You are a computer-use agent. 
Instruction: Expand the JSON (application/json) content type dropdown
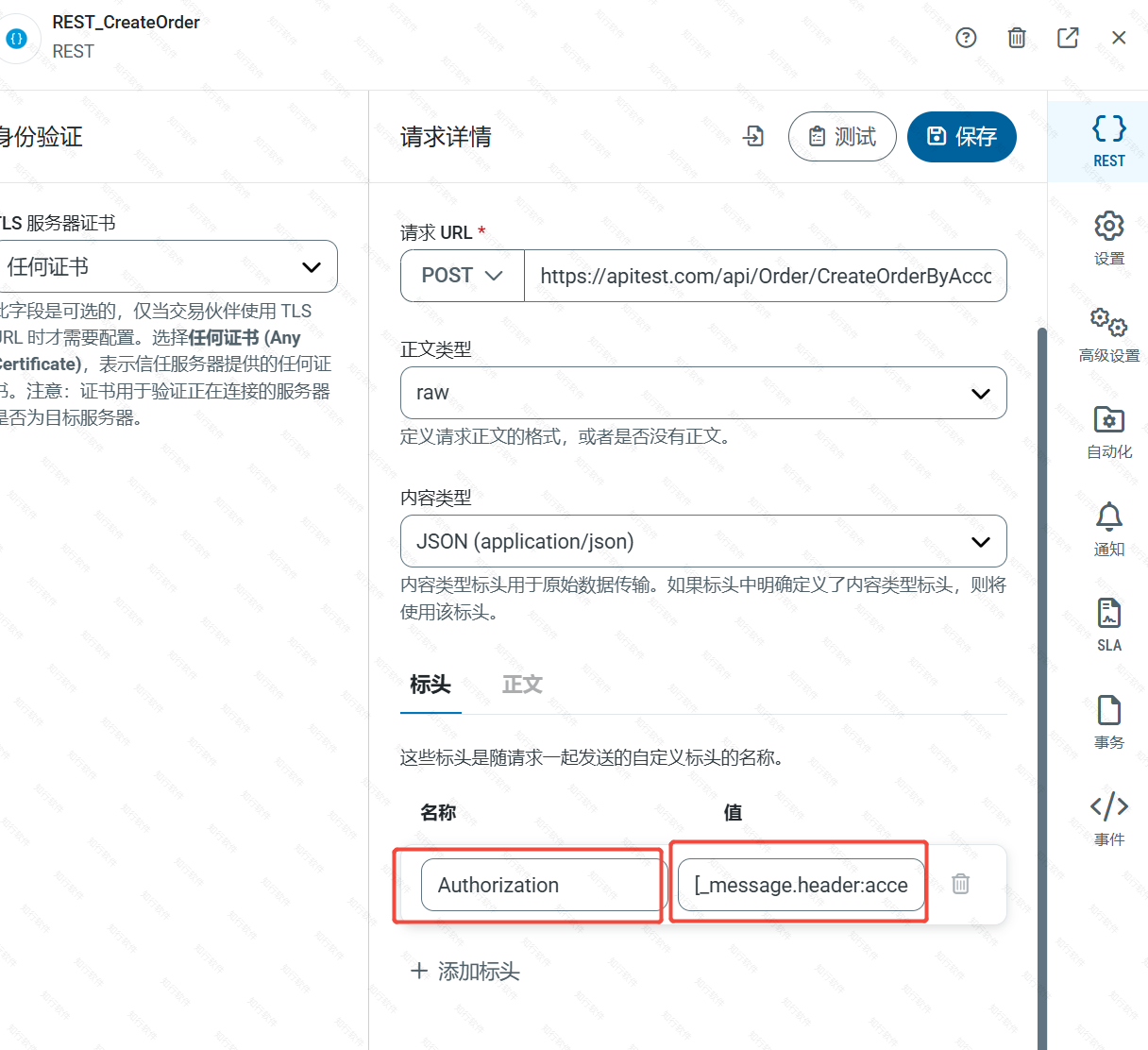tap(703, 541)
